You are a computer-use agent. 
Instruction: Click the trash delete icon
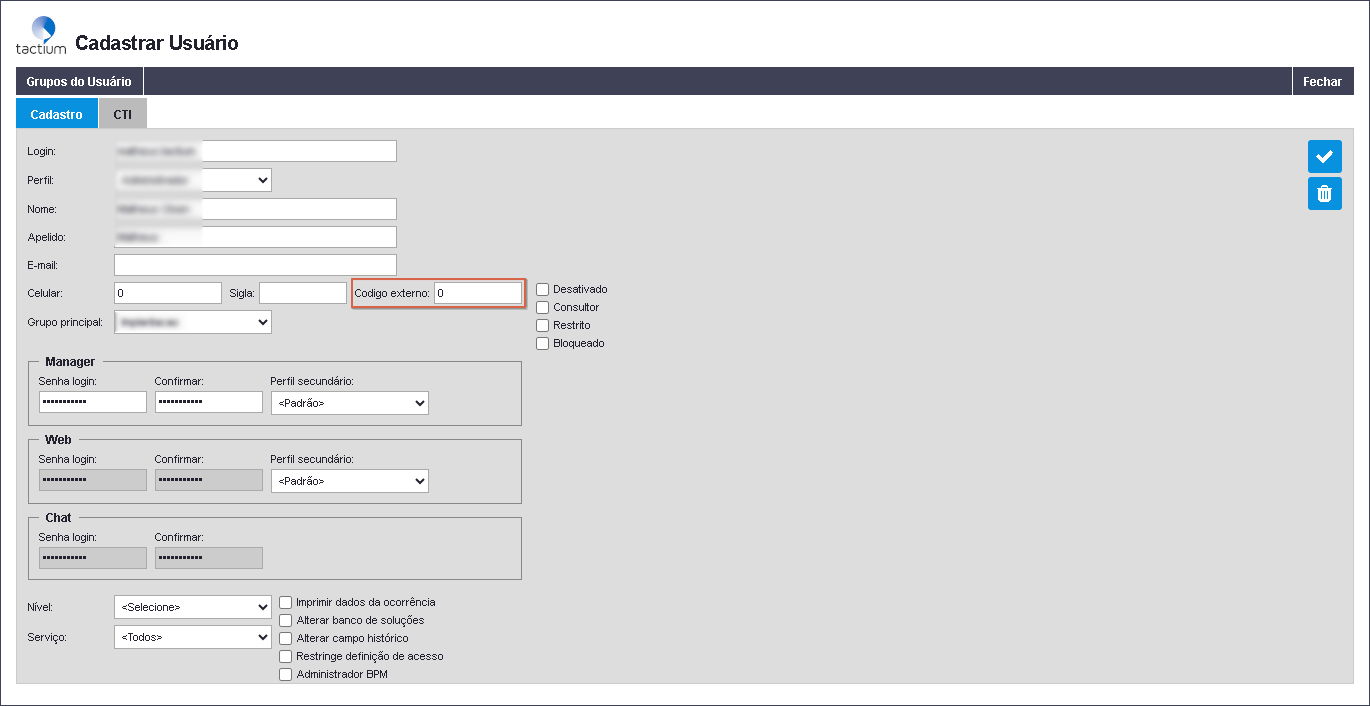tap(1324, 194)
